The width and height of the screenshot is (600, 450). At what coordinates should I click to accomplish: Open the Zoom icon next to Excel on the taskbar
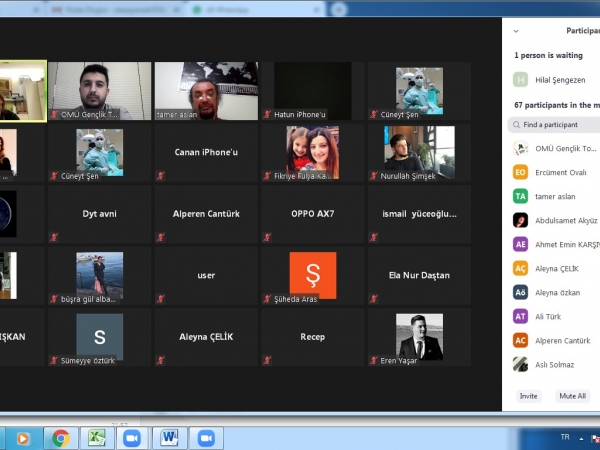[x=132, y=438]
